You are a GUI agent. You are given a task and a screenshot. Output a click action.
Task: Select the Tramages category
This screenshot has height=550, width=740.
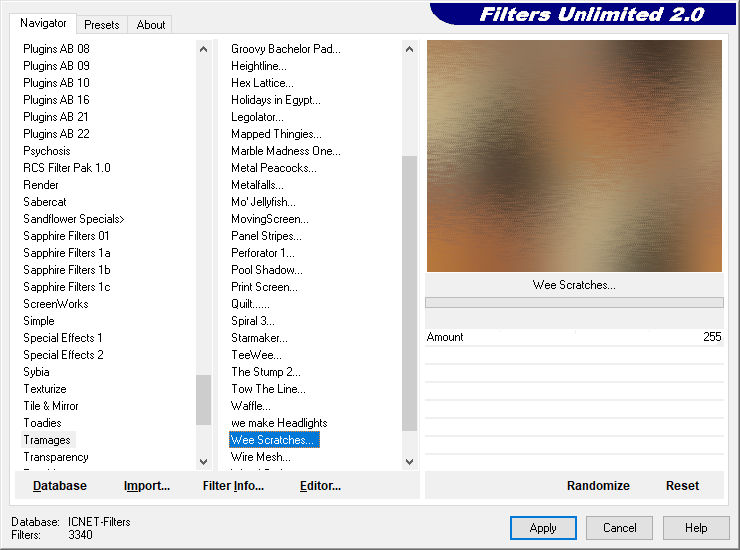pos(47,440)
